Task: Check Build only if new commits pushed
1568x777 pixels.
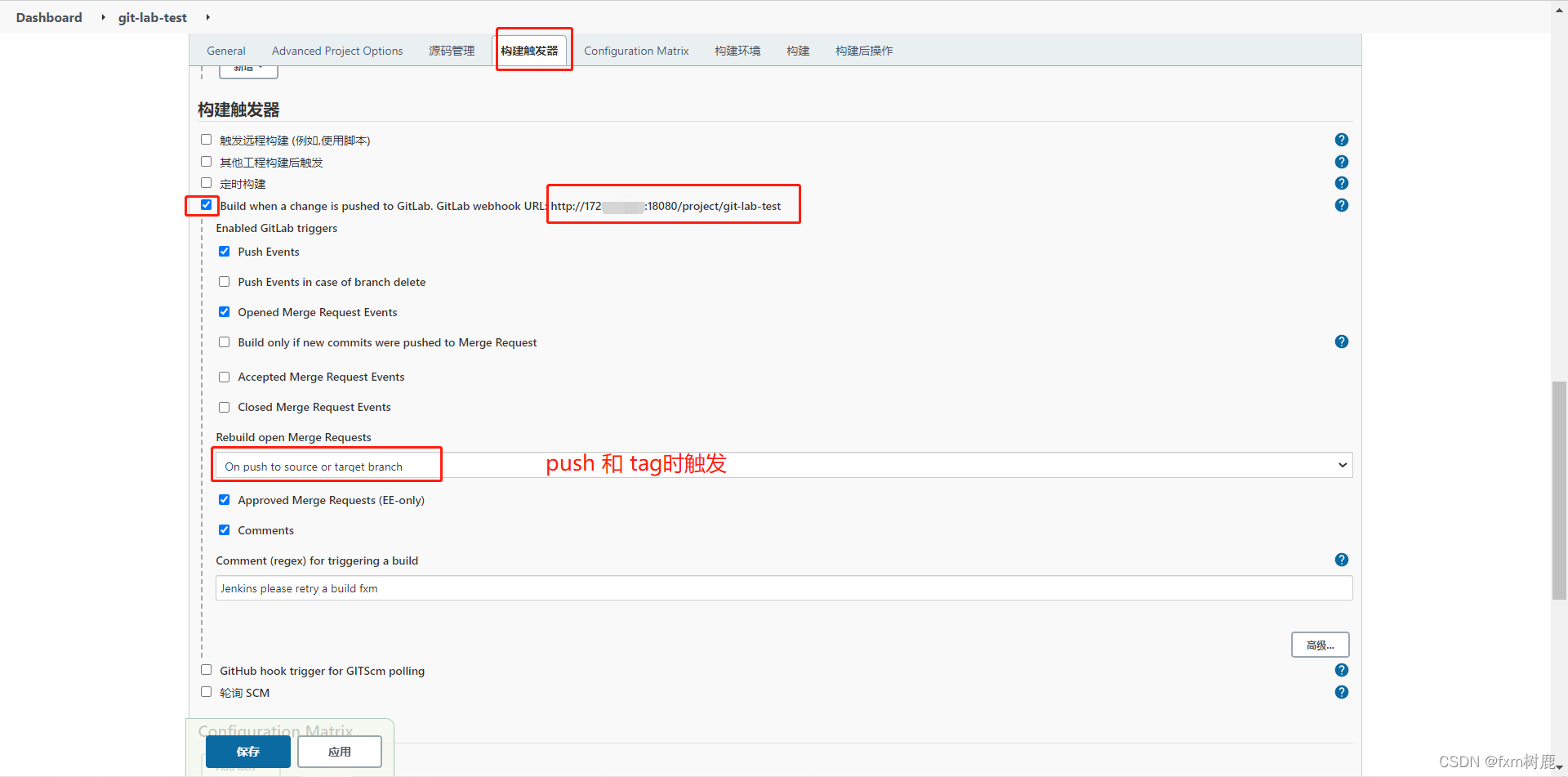Action: [x=224, y=342]
